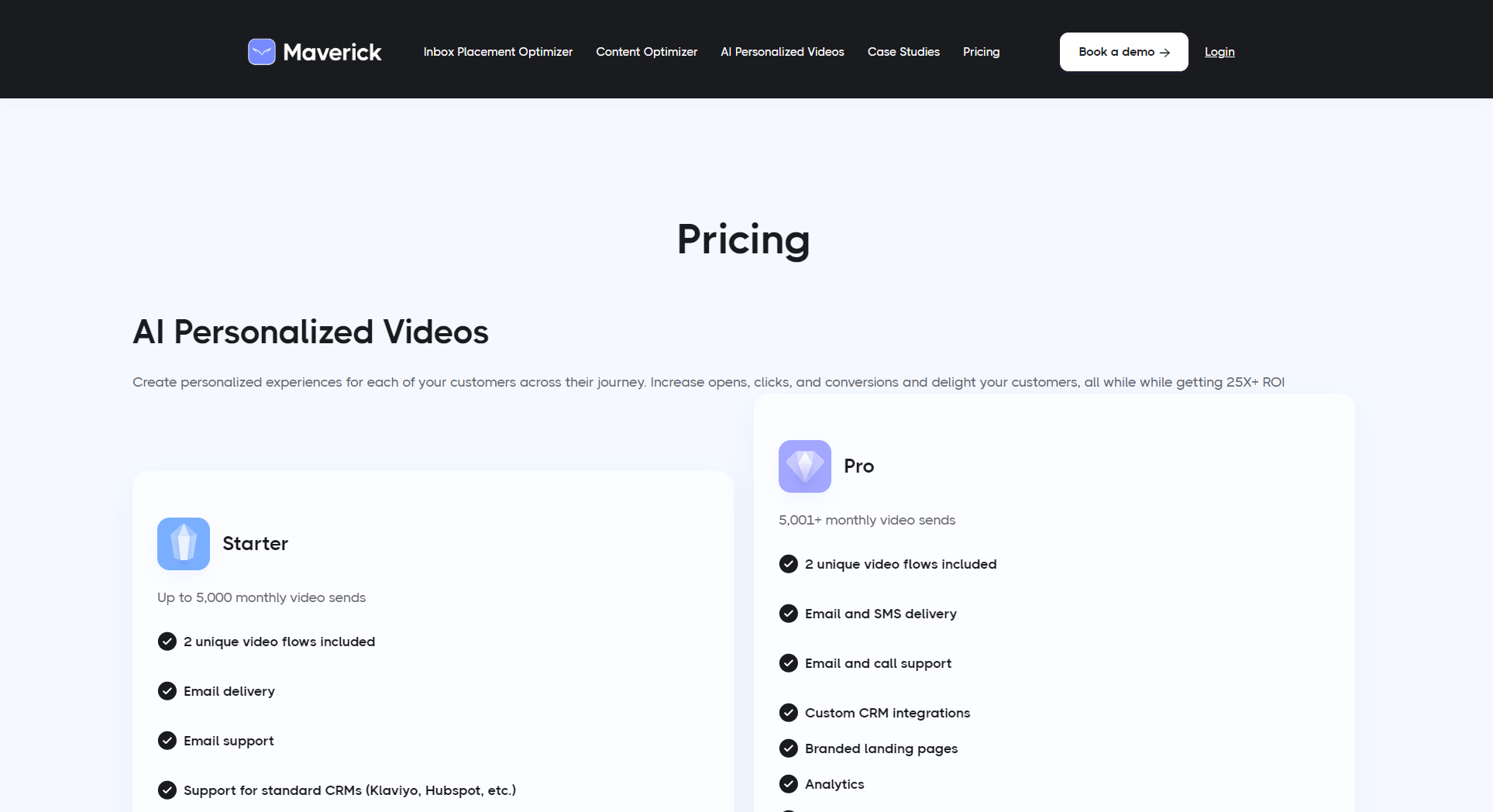Click checkmark for Email and call support
The height and width of the screenshot is (812, 1493).
coord(789,663)
